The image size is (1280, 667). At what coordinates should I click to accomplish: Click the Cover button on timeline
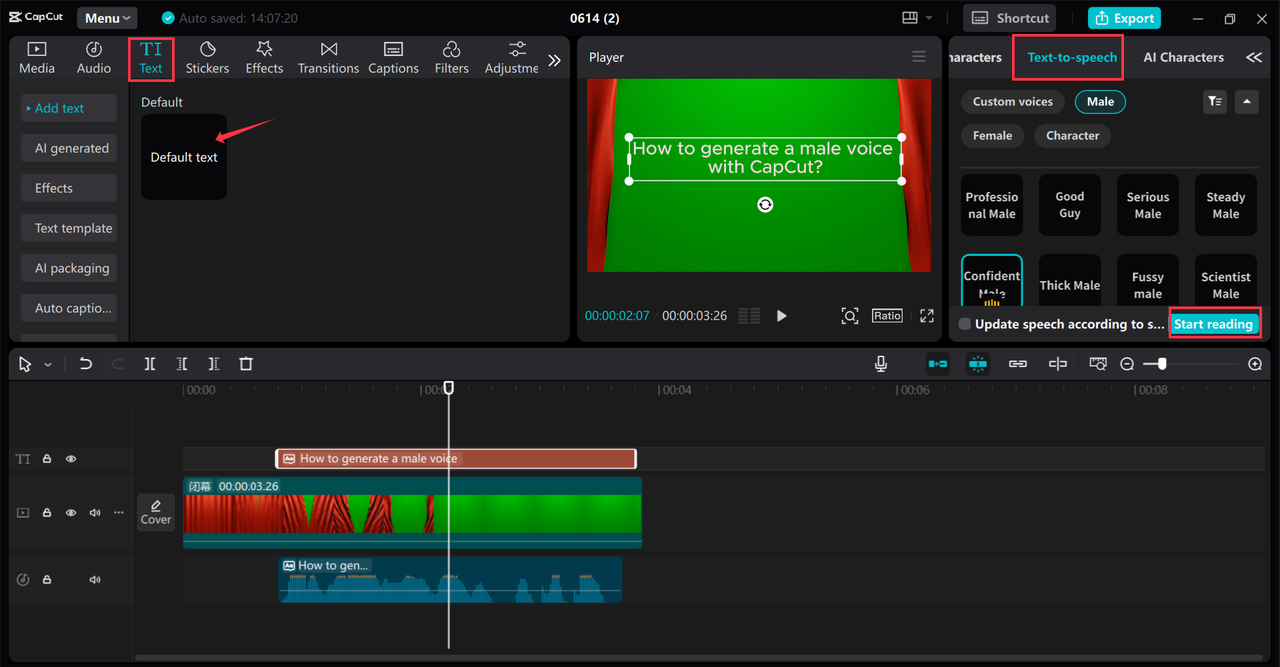tap(156, 511)
